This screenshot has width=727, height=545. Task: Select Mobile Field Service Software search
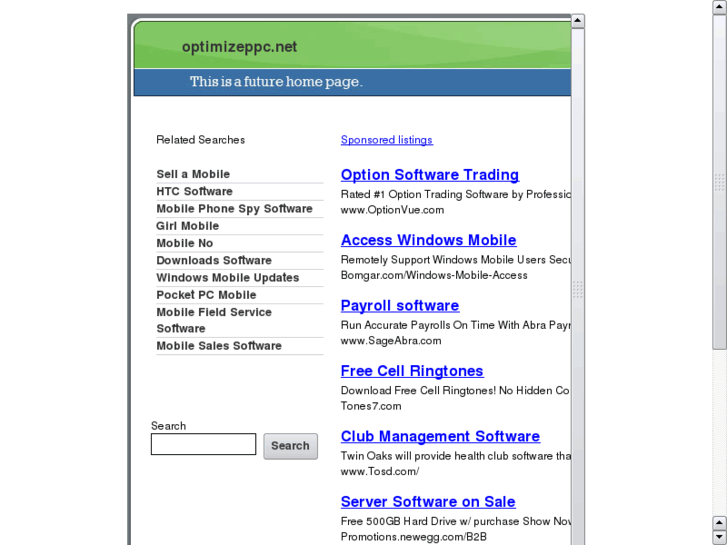point(214,320)
